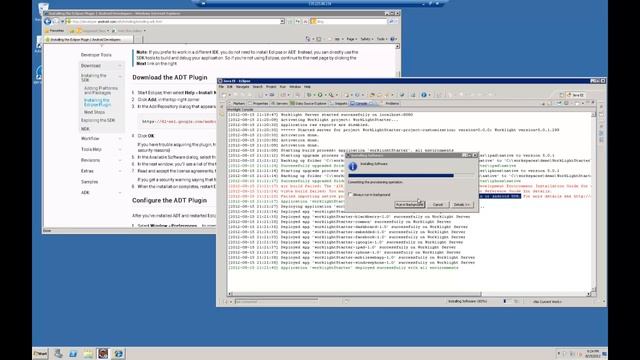Click the first pinned icon right of Start
Viewport: 640px width, 360px height.
[58, 353]
